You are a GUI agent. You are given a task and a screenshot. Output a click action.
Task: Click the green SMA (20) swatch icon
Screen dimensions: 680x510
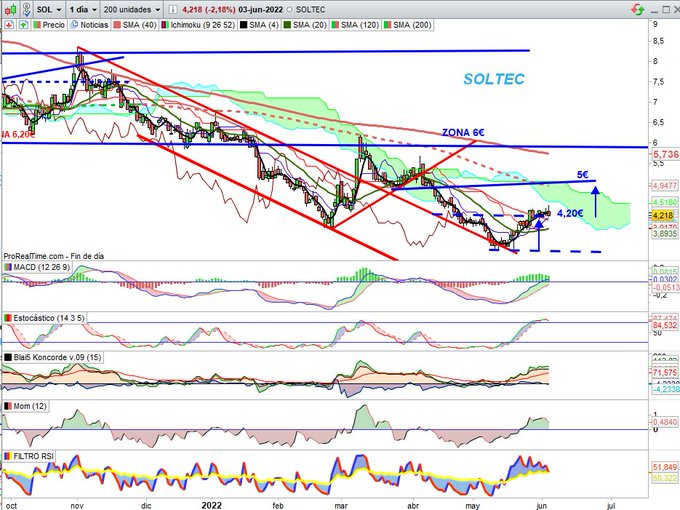coord(287,25)
